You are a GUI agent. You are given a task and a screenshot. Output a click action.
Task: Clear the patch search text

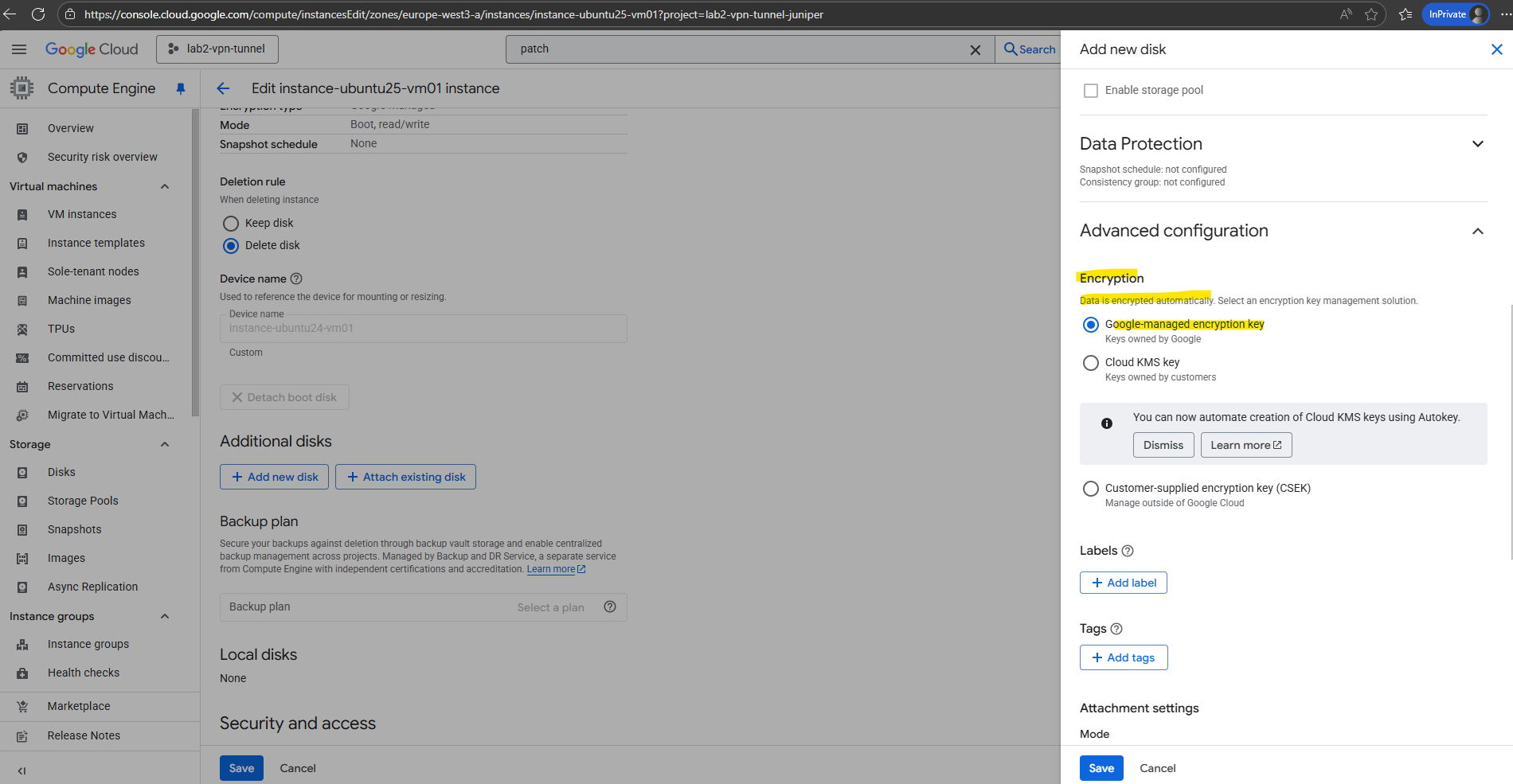pyautogui.click(x=975, y=49)
